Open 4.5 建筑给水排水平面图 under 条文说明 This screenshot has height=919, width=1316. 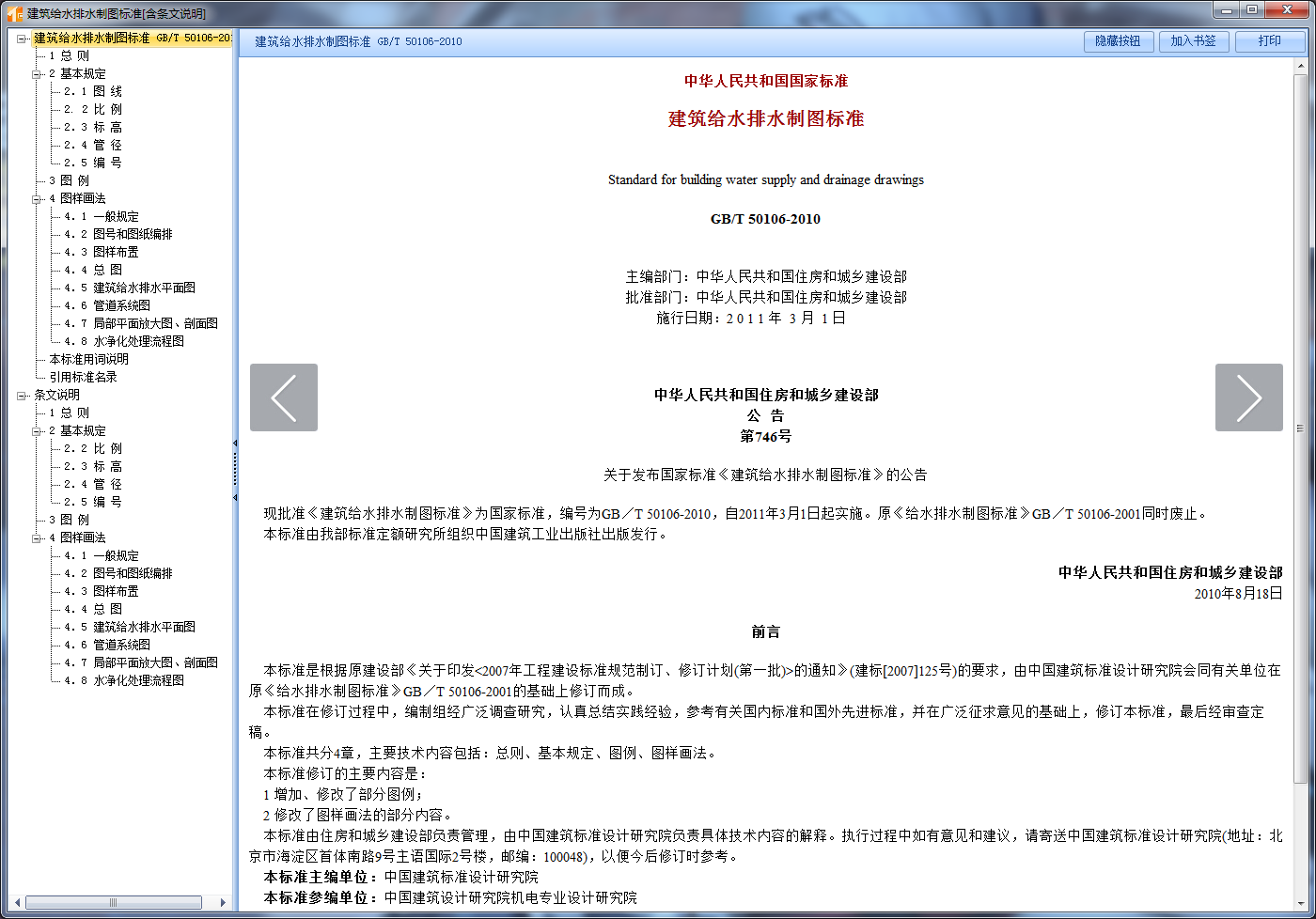(x=130, y=628)
